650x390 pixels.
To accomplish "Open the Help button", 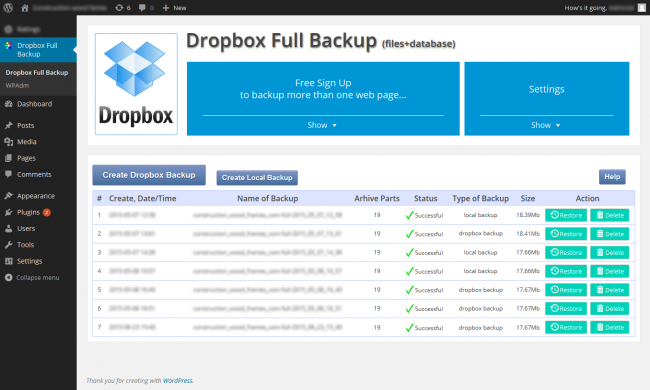I will [612, 177].
